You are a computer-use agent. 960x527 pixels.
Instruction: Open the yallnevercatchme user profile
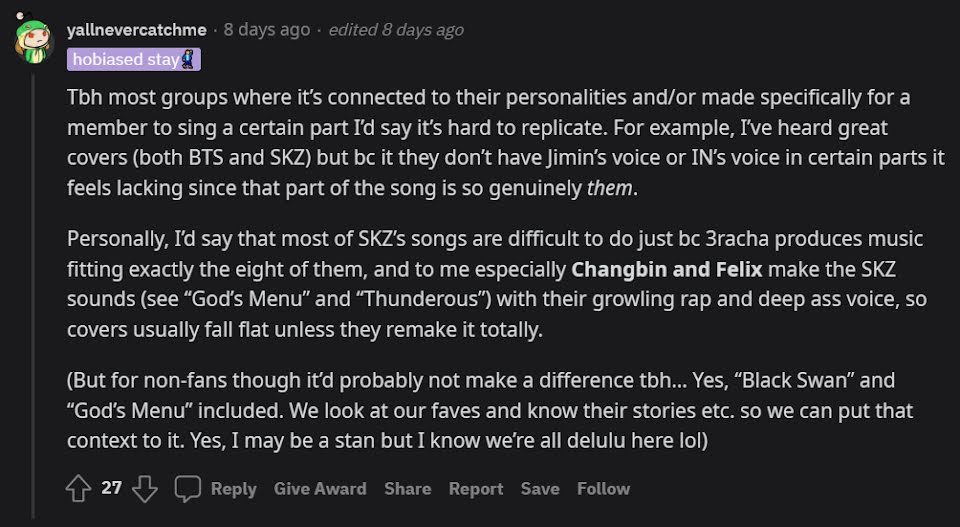point(138,29)
